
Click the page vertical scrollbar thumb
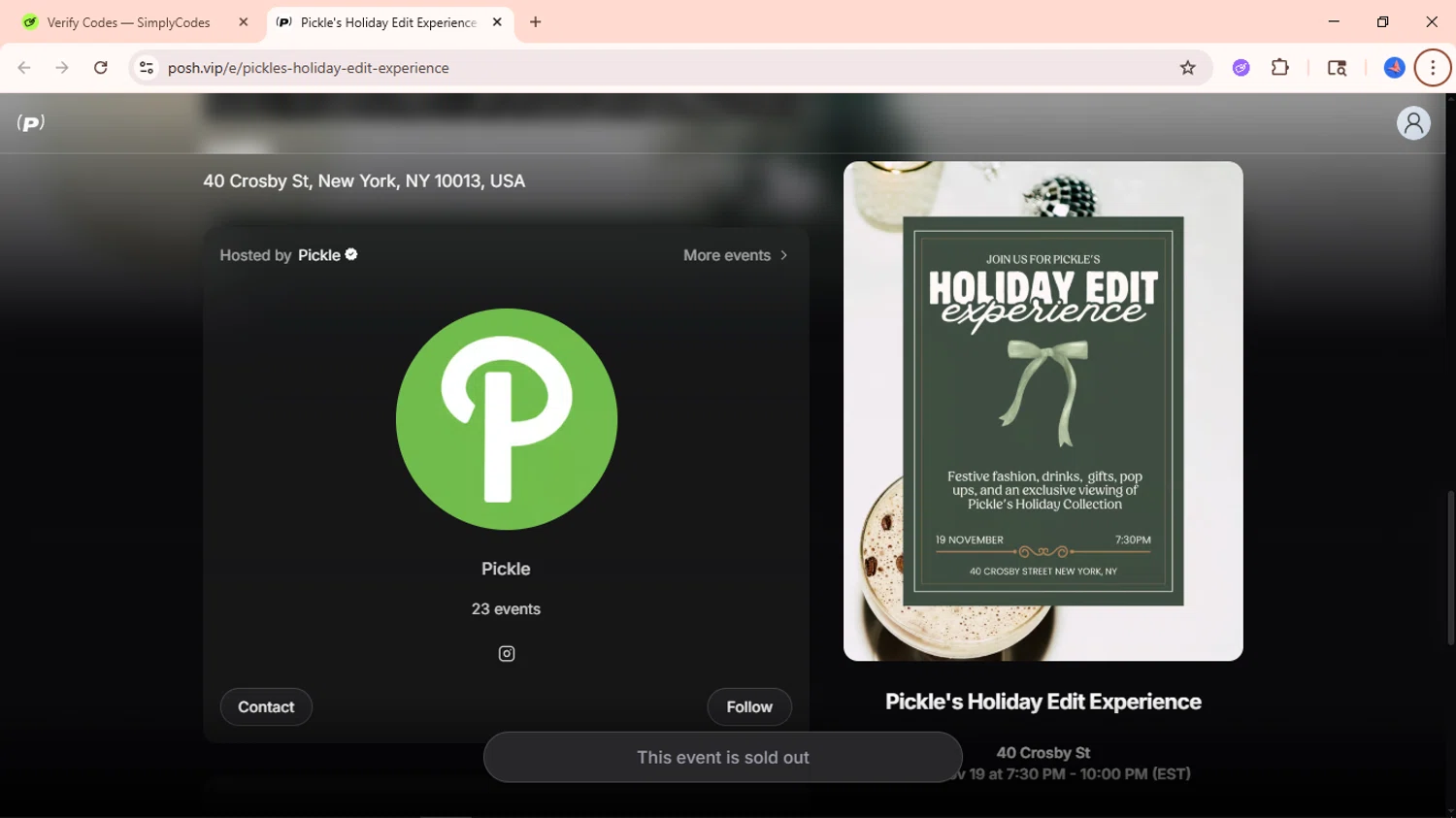1450,568
